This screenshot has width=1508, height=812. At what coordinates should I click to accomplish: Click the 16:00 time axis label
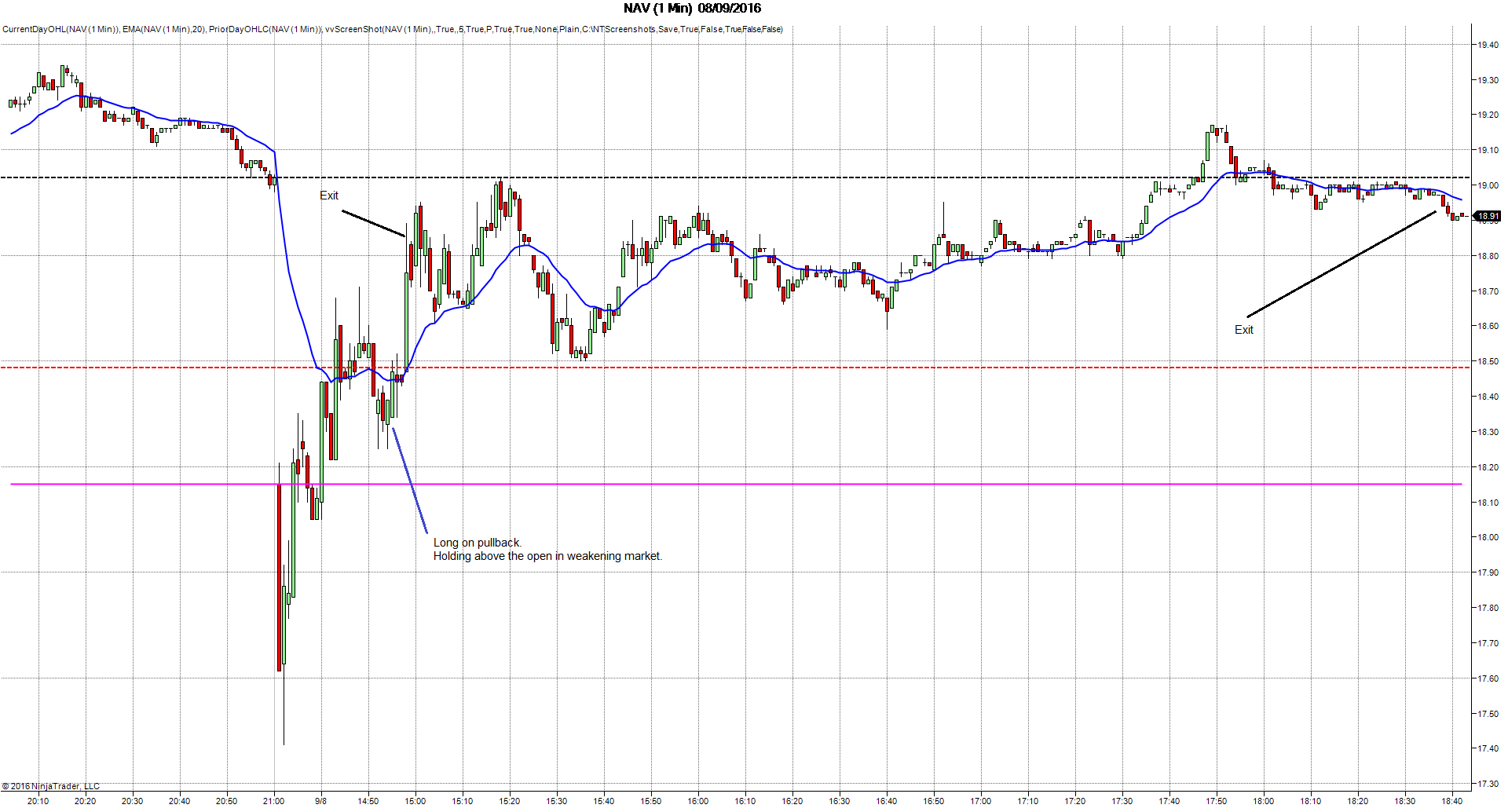coord(697,801)
